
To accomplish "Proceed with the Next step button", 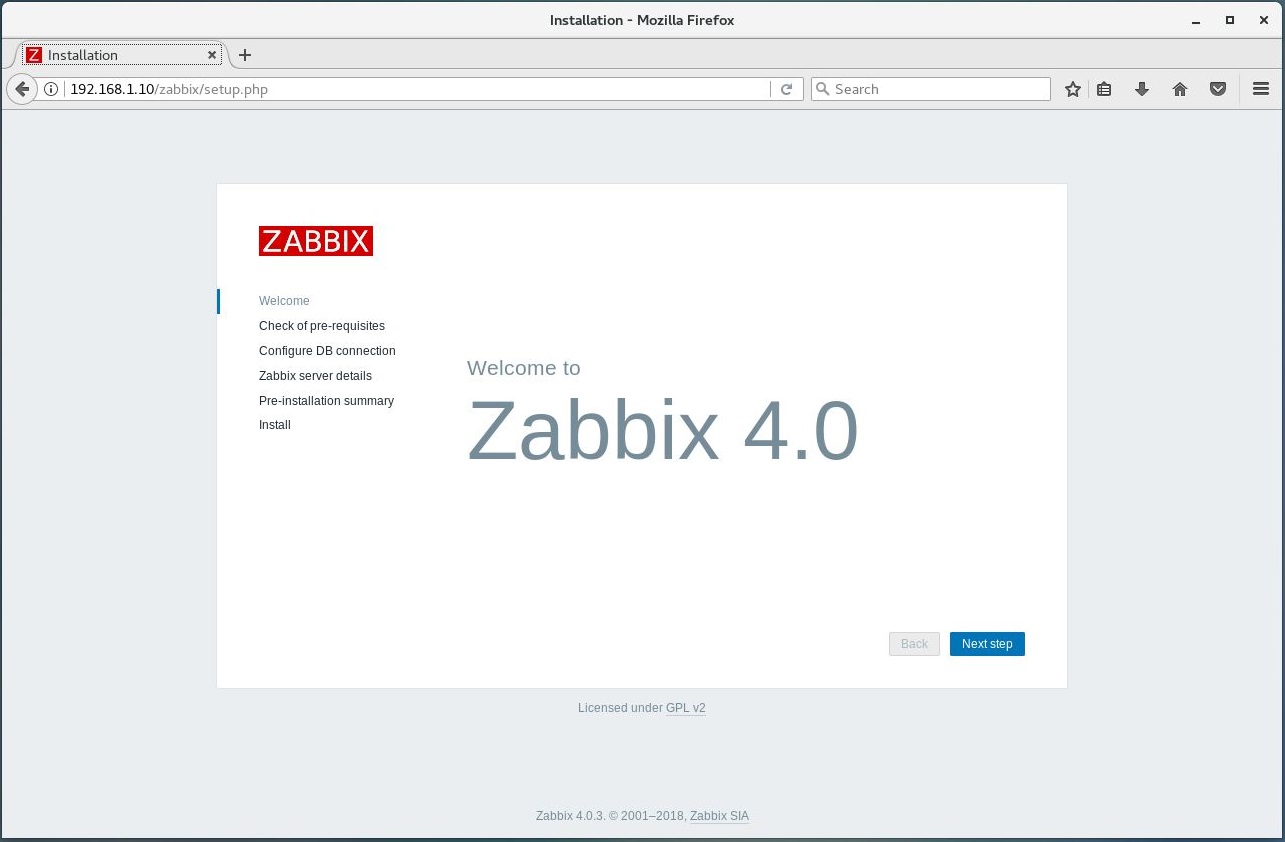I will pyautogui.click(x=987, y=644).
